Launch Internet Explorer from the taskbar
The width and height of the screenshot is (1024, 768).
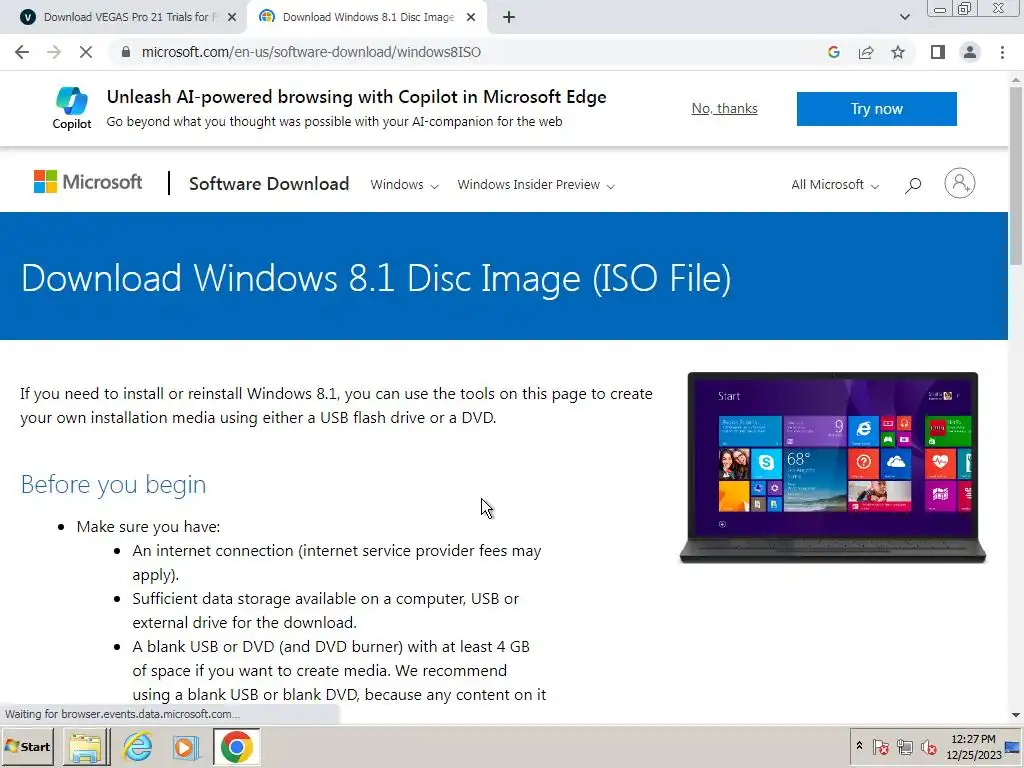click(137, 746)
